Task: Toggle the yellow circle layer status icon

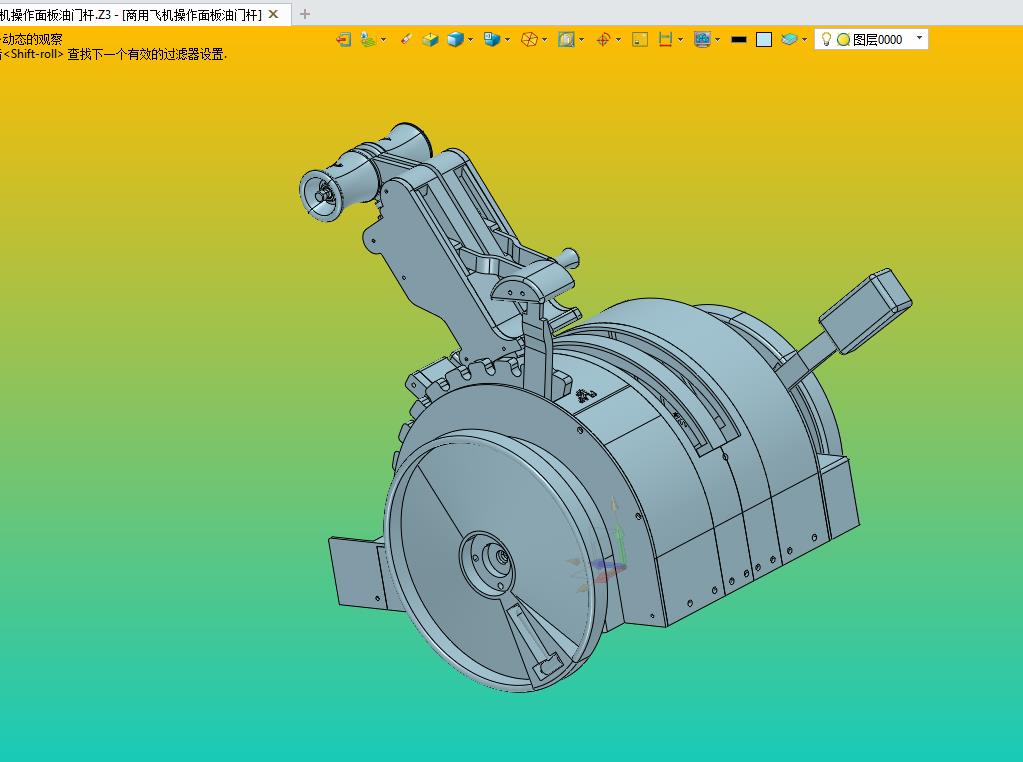Action: click(843, 40)
